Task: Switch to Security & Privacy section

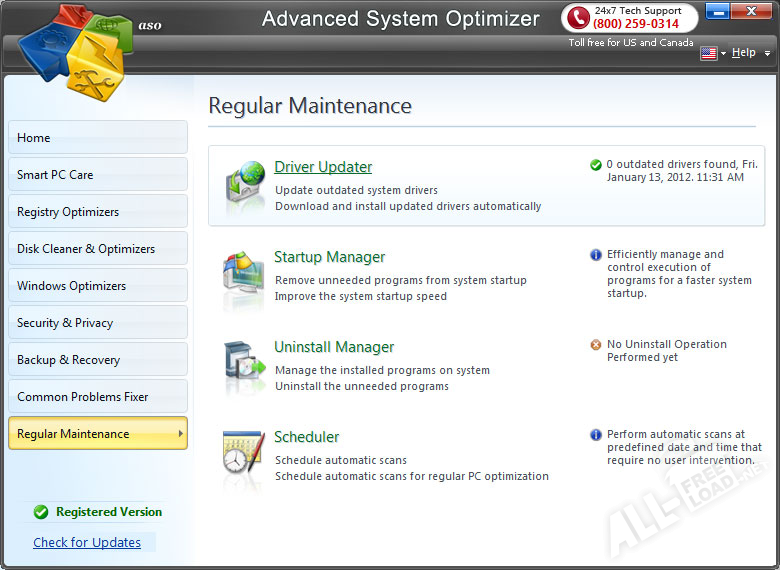Action: pyautogui.click(x=97, y=323)
